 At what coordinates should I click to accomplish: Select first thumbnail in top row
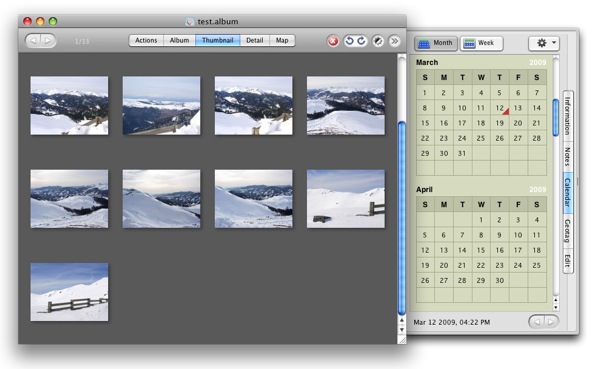pyautogui.click(x=69, y=106)
